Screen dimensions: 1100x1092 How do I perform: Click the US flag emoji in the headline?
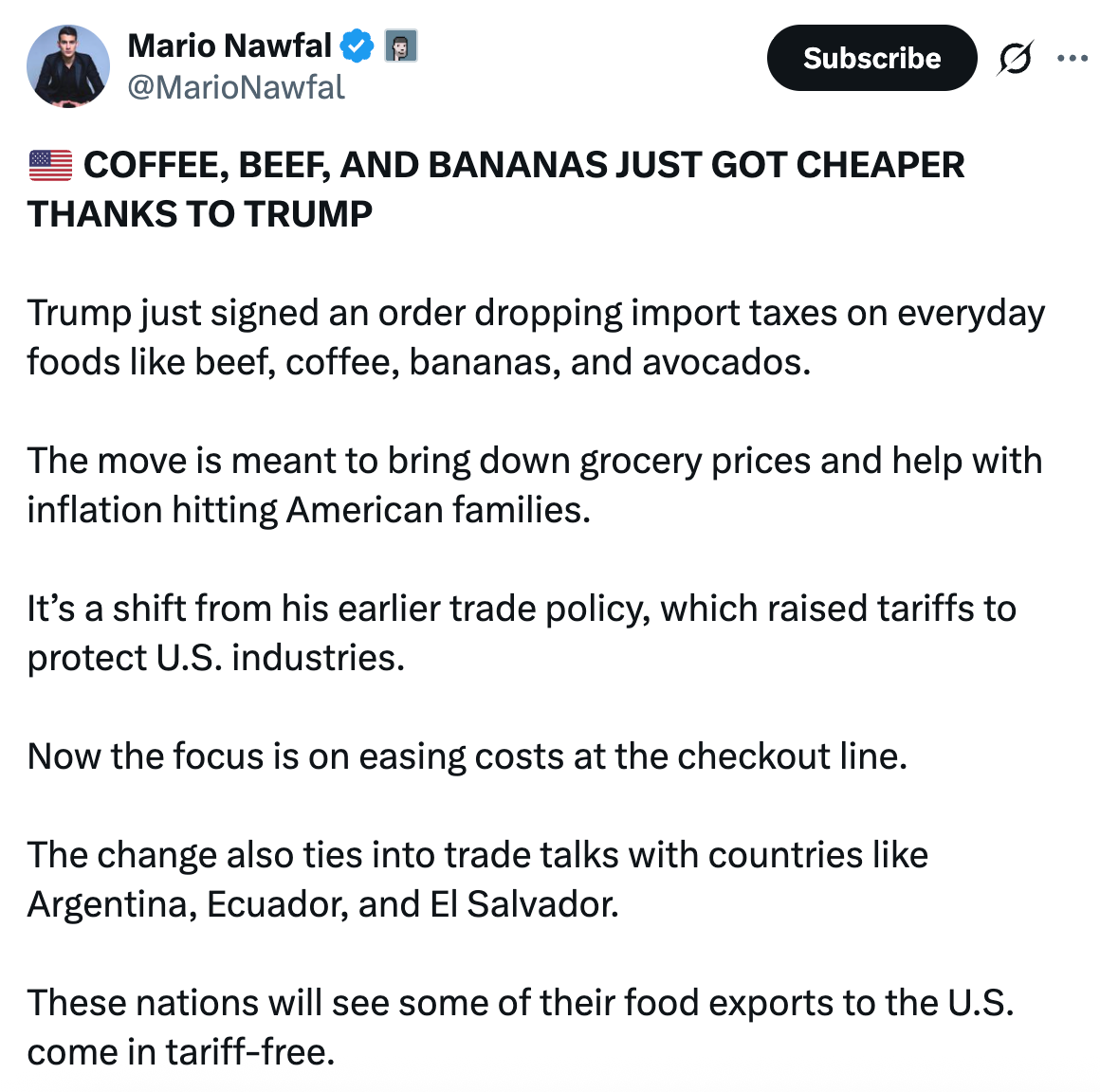(x=51, y=164)
